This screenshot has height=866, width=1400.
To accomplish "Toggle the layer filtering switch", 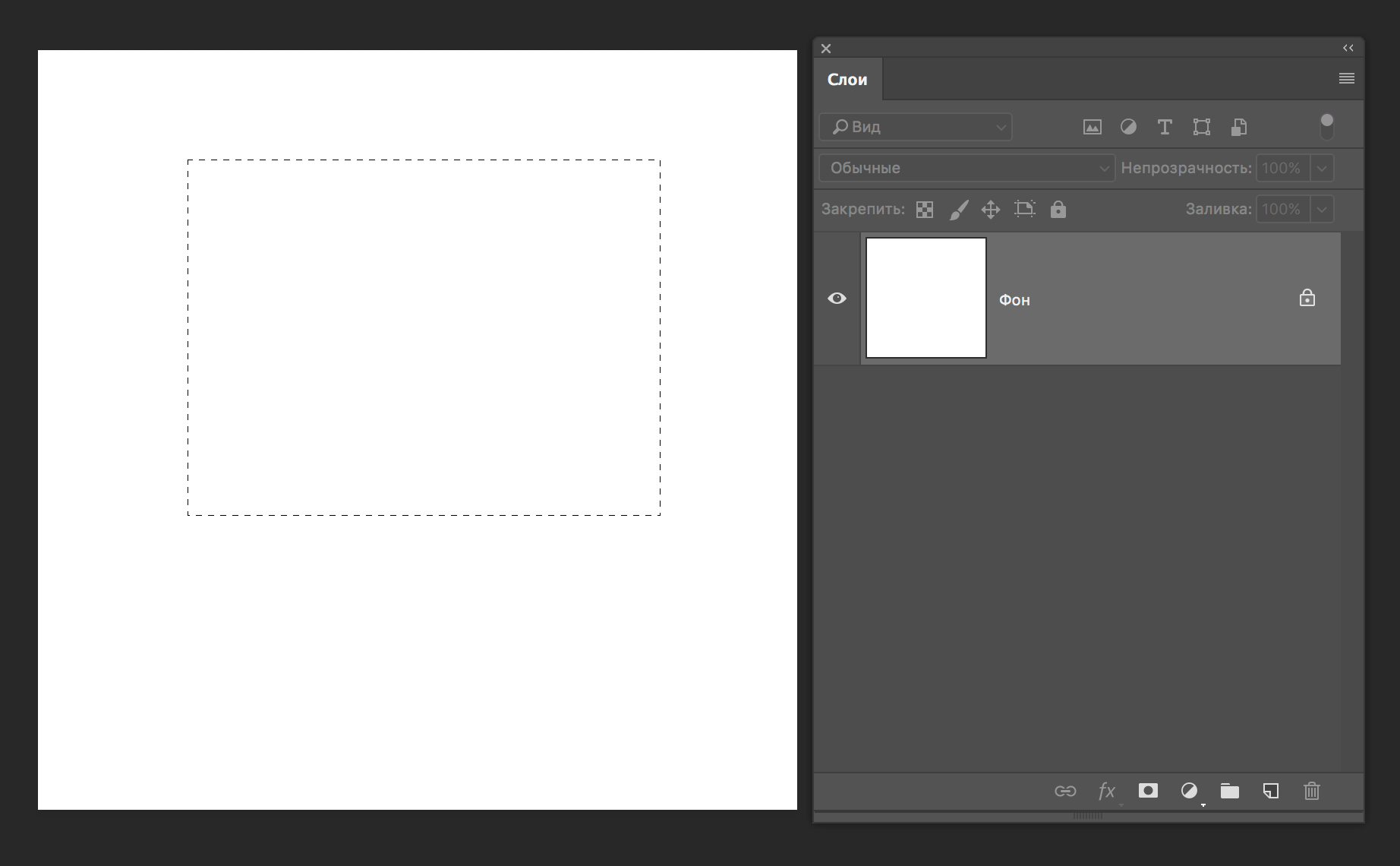I will [x=1326, y=127].
